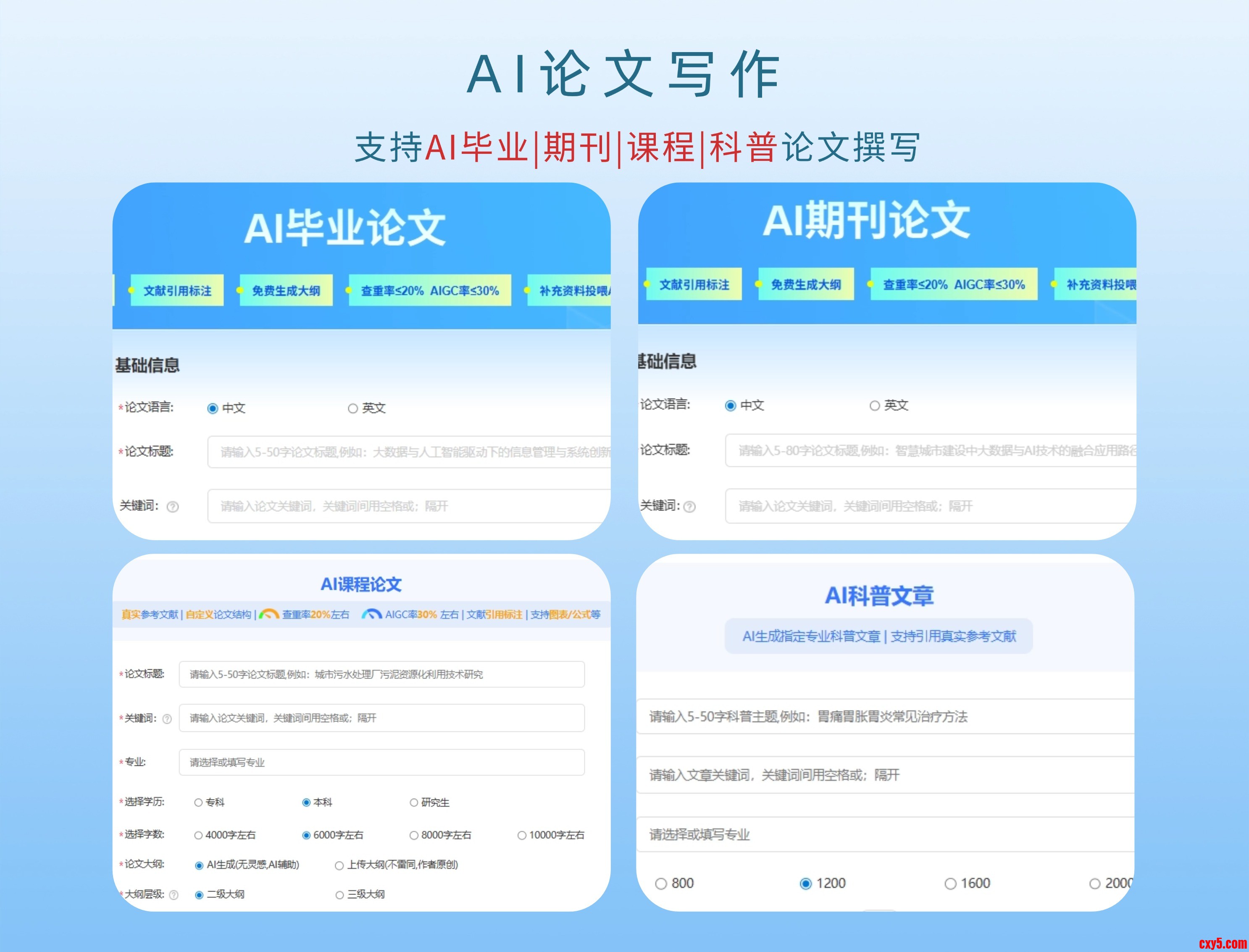Click help icon beside 关键词 in AI期刊论文 form
This screenshot has height=952, width=1249.
point(690,507)
